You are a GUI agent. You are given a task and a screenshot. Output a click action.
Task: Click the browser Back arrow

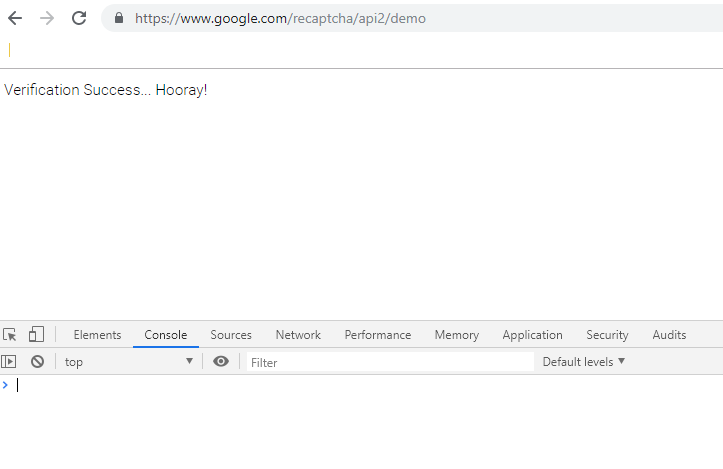click(x=15, y=18)
